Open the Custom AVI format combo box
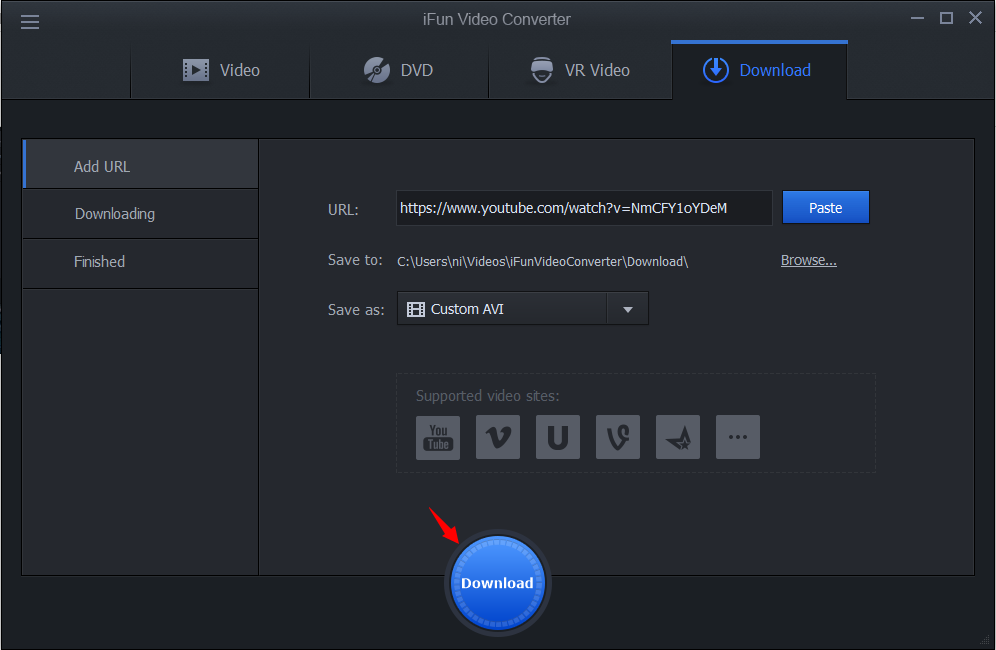 point(522,309)
